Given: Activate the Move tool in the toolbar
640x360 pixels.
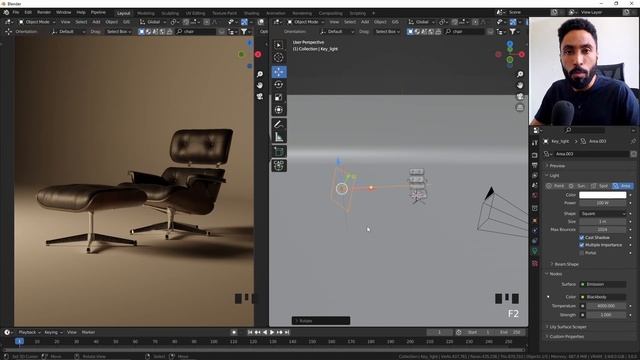Looking at the screenshot, I should [x=279, y=72].
